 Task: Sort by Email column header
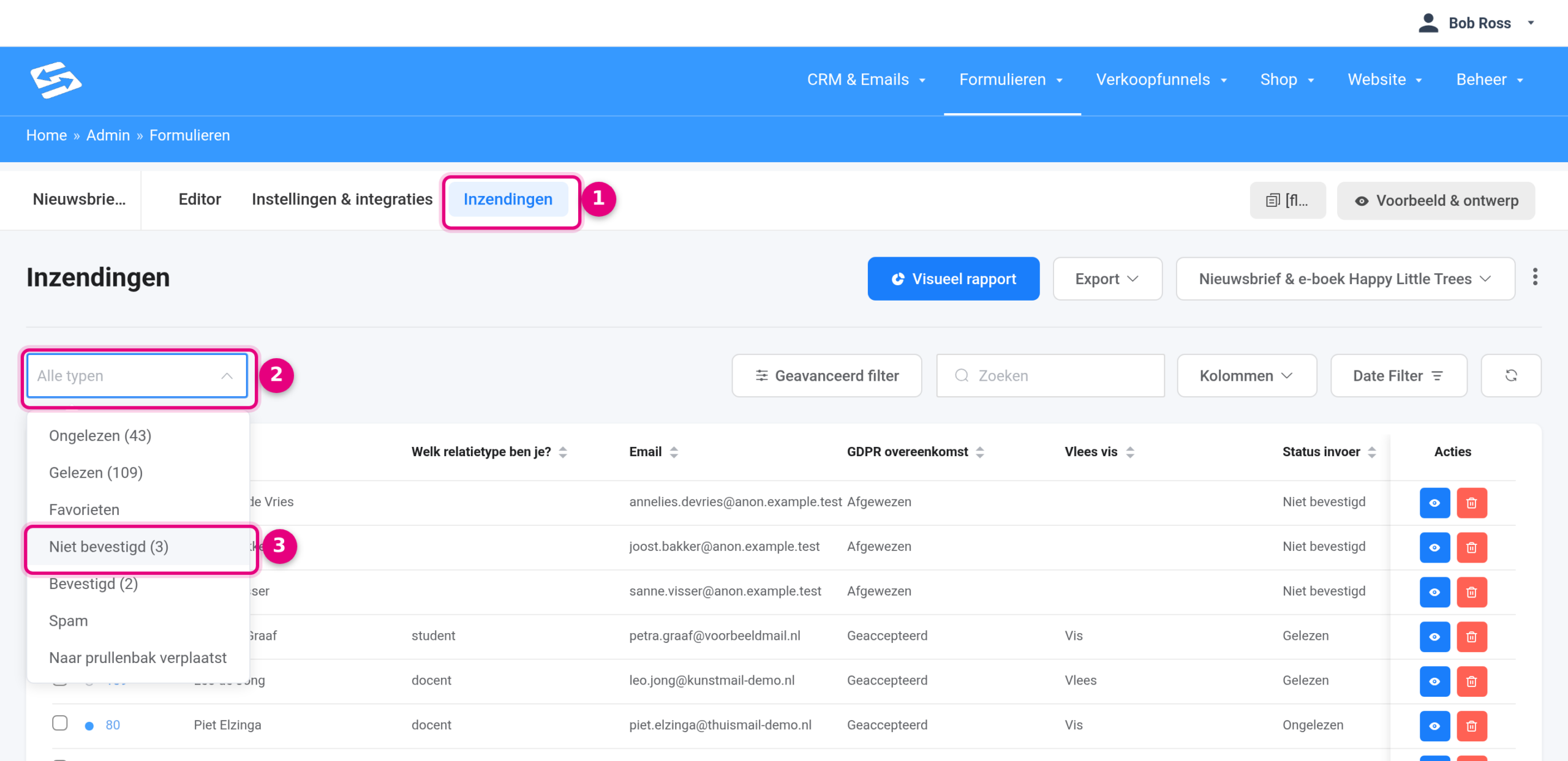click(654, 452)
